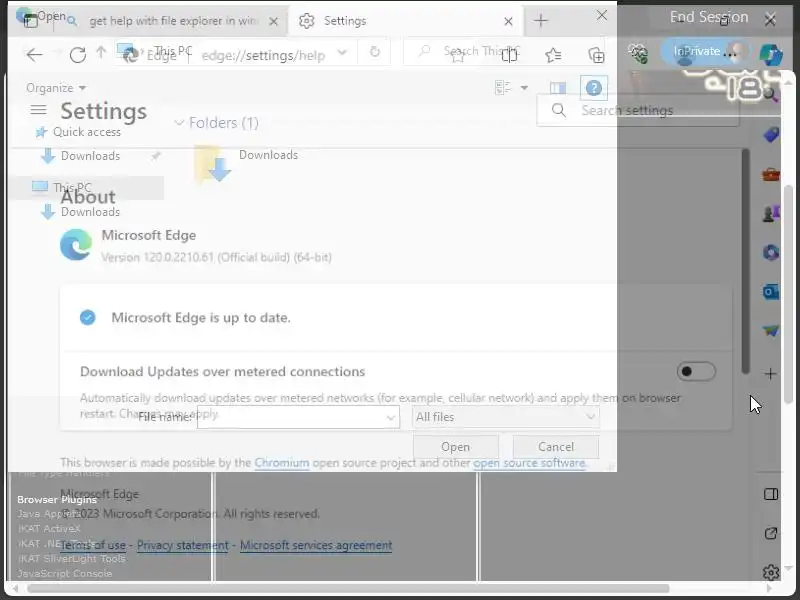Open the Chromium project link

[282, 463]
